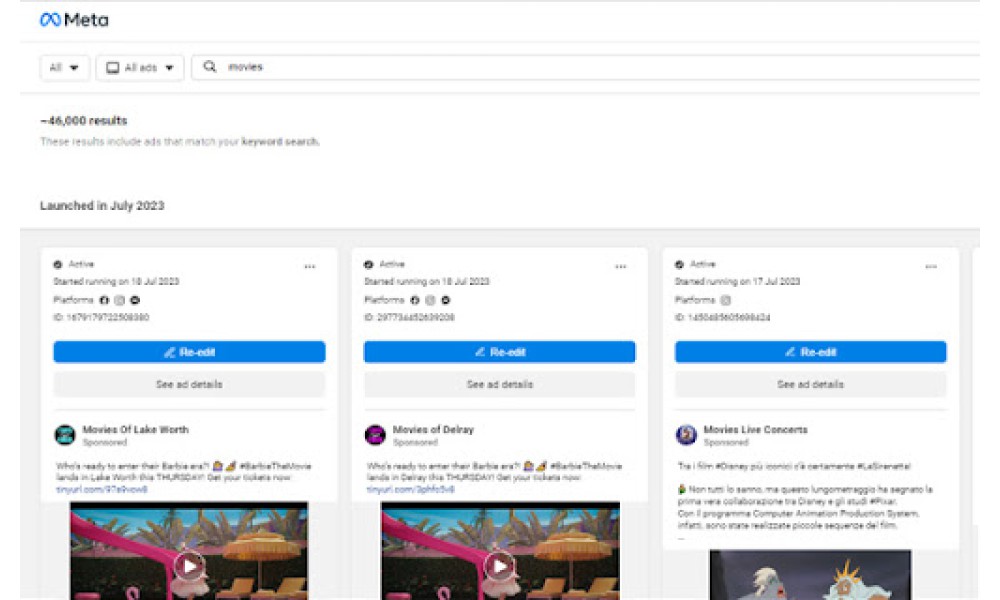This screenshot has width=1000, height=600.
Task: Click ad ID on Delray ad
Action: pyautogui.click(x=409, y=318)
